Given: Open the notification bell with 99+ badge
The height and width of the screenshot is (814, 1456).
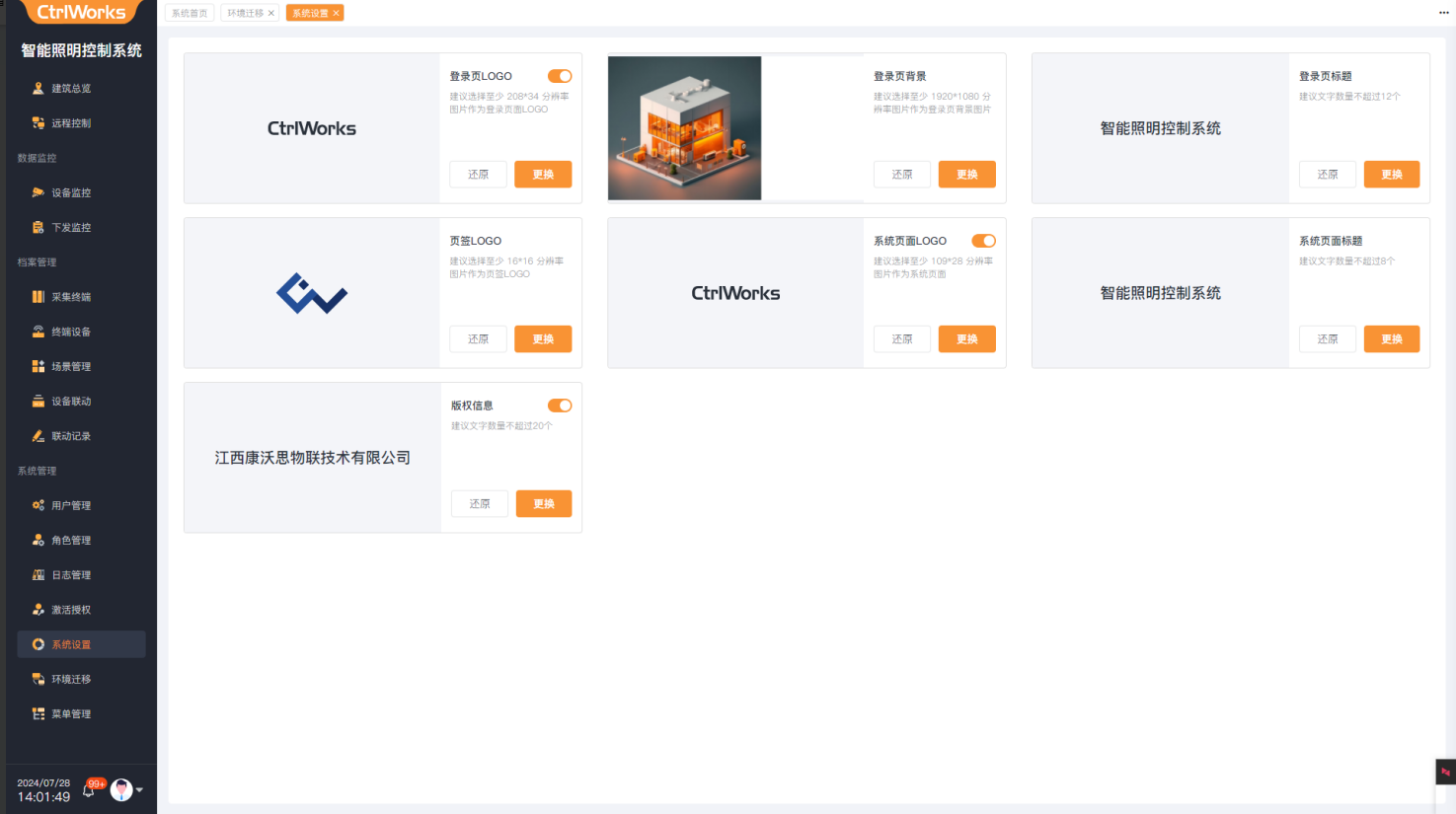Looking at the screenshot, I should [90, 789].
